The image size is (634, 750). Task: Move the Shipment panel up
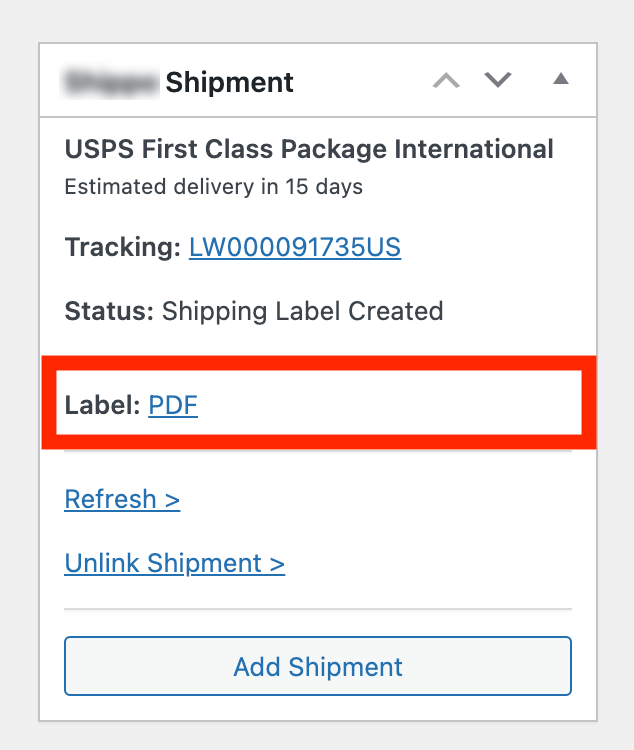click(446, 81)
